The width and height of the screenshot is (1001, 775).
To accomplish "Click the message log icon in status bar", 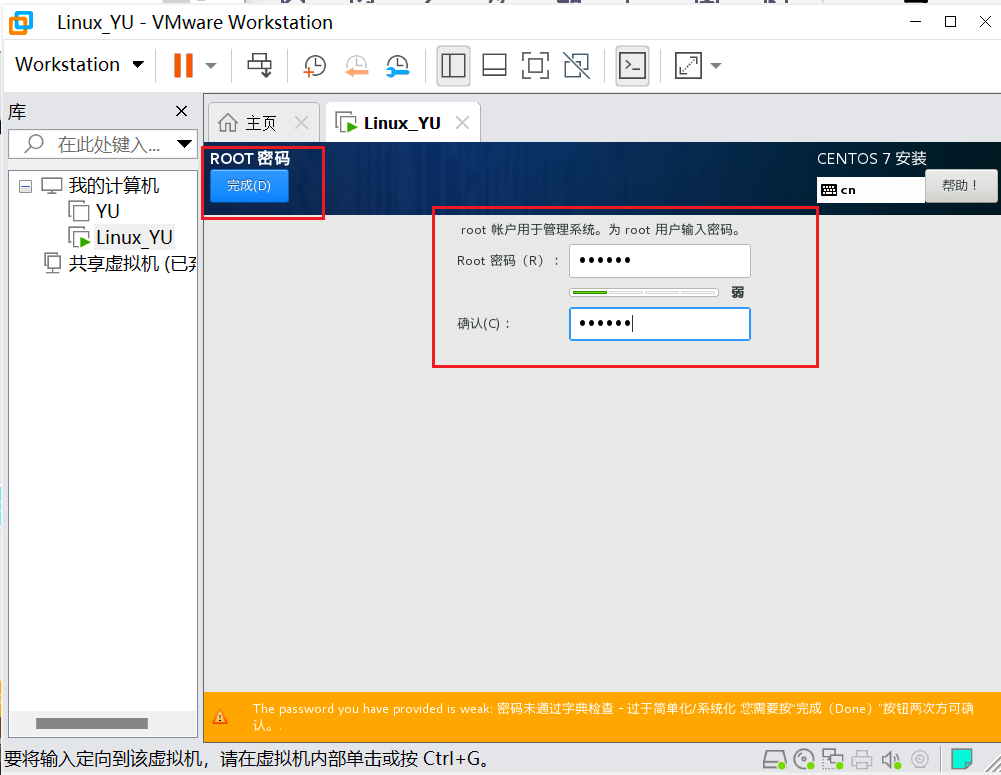I will 961,759.
